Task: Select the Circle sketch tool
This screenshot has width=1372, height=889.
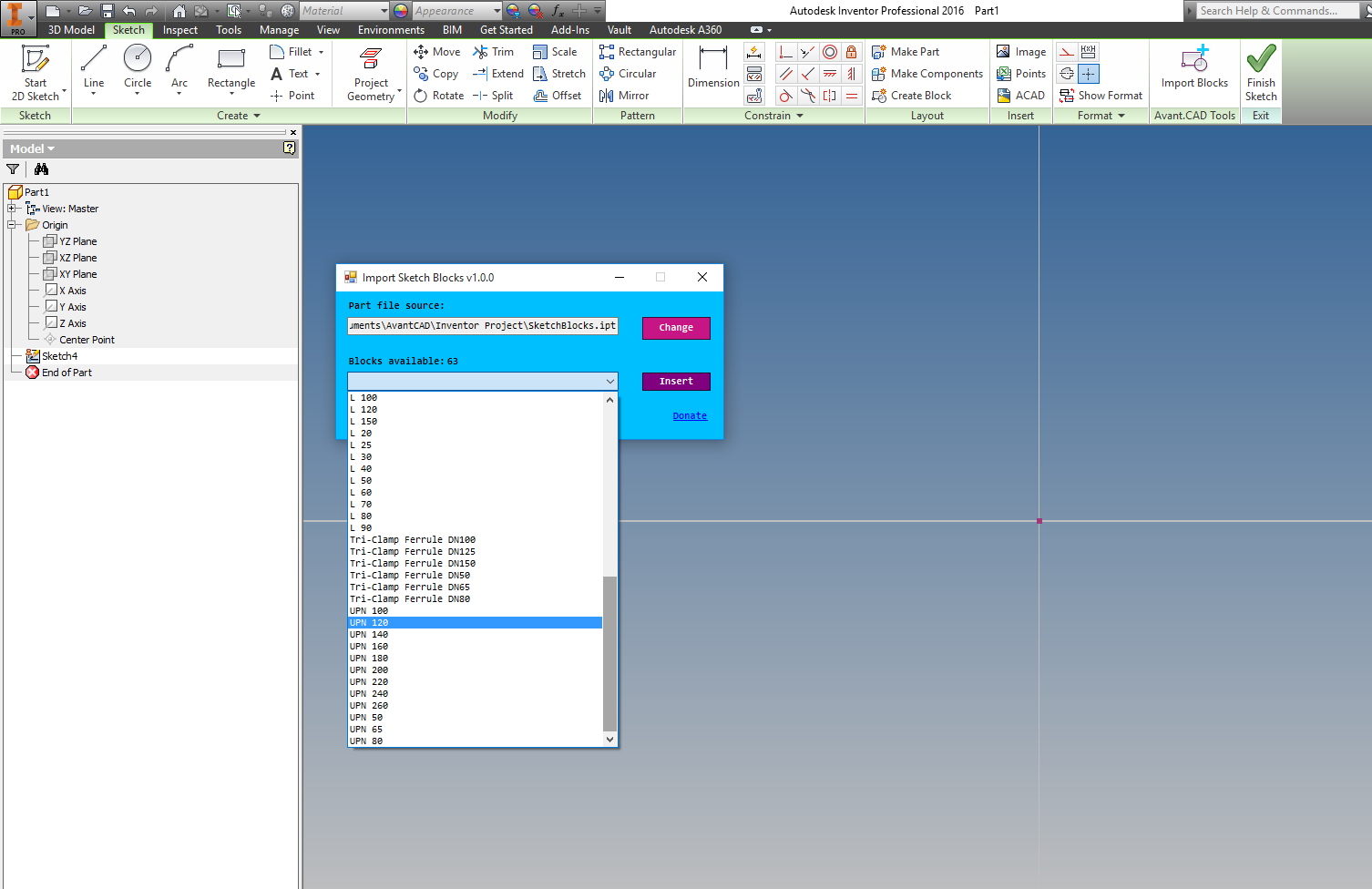Action: click(x=138, y=68)
